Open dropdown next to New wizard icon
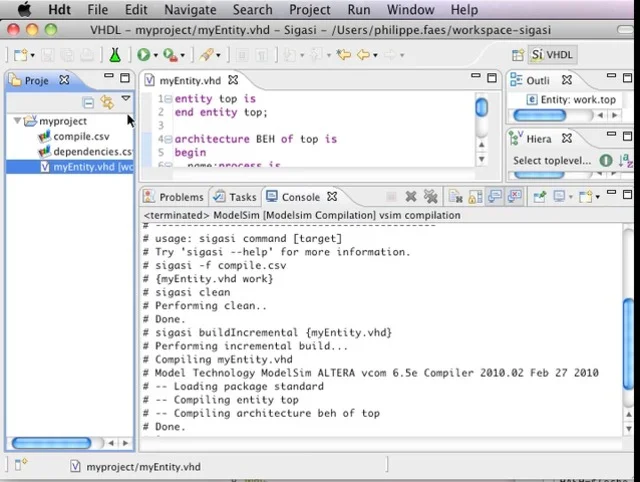The image size is (640, 482). click(x=32, y=56)
